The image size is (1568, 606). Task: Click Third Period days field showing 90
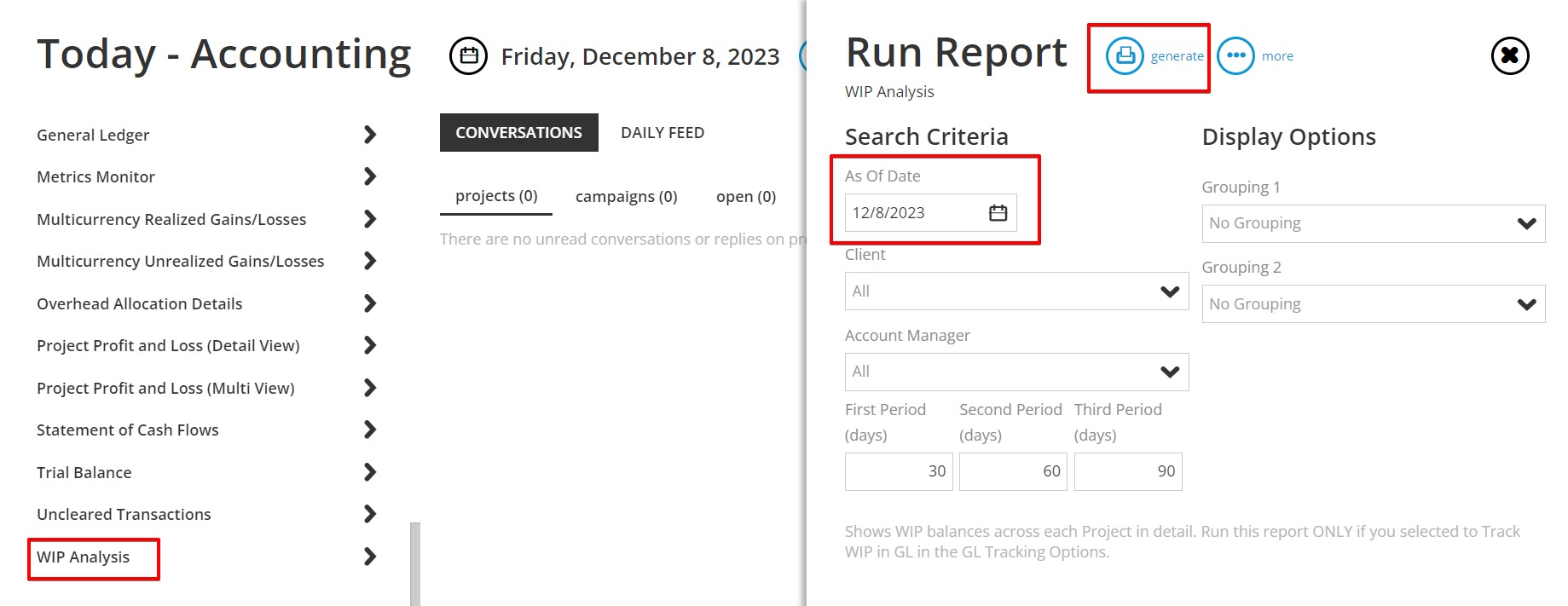[1128, 471]
